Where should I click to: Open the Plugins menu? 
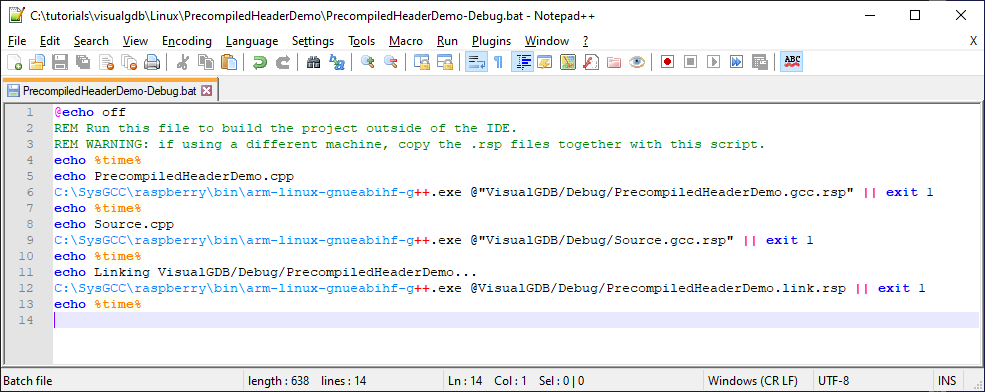pos(491,41)
